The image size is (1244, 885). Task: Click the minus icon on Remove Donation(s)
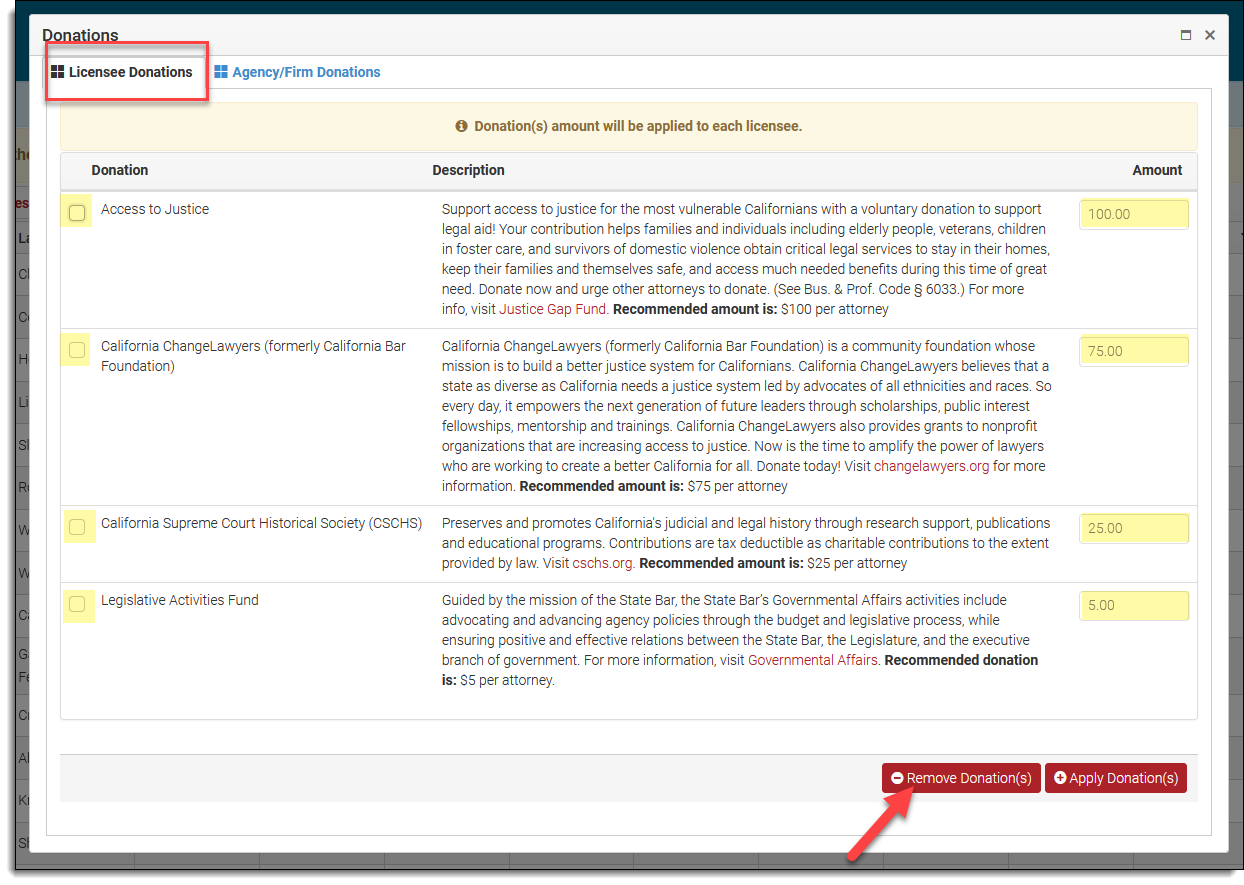coord(897,778)
